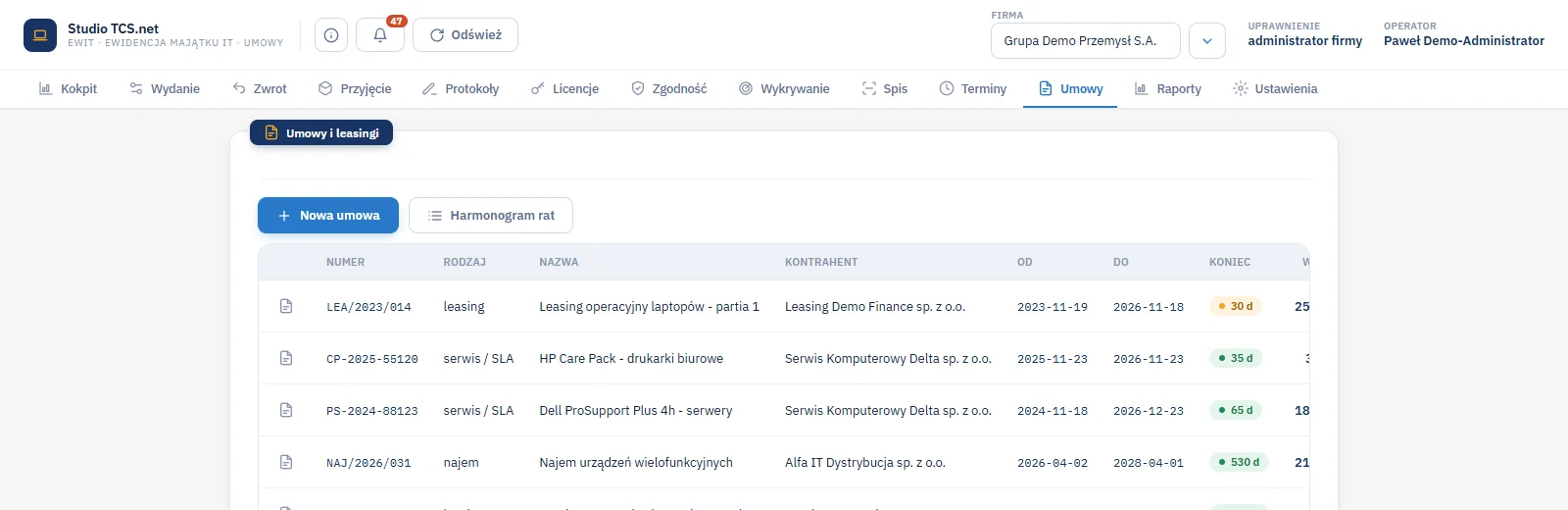Click the 65 d green badge
1568x510 pixels.
coord(1235,410)
